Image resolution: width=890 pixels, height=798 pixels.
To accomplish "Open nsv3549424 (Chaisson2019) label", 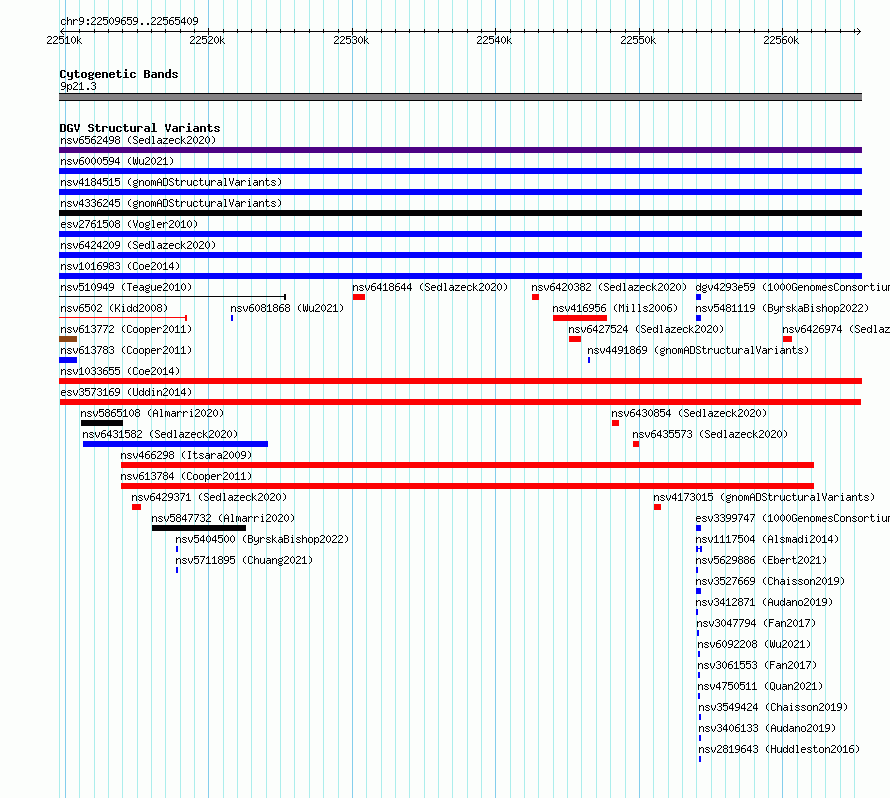I will [773, 707].
